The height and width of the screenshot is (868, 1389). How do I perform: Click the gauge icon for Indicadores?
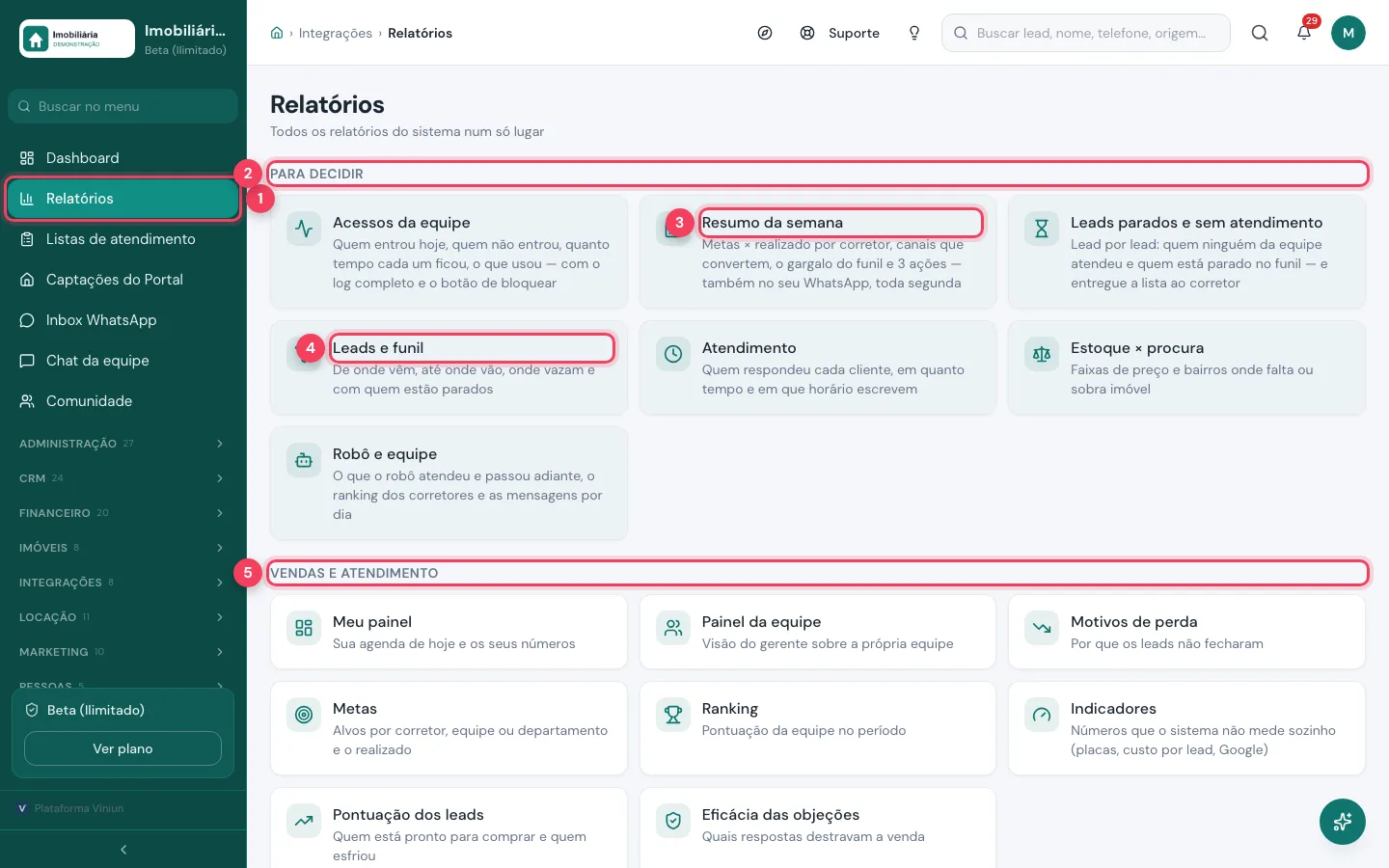(1042, 716)
